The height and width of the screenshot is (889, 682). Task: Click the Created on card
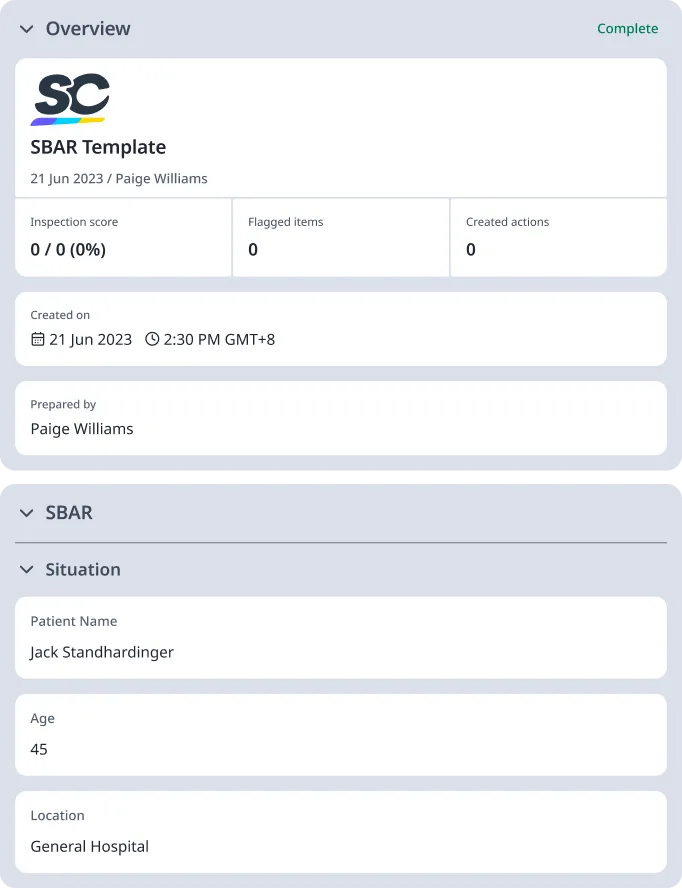[x=340, y=329]
